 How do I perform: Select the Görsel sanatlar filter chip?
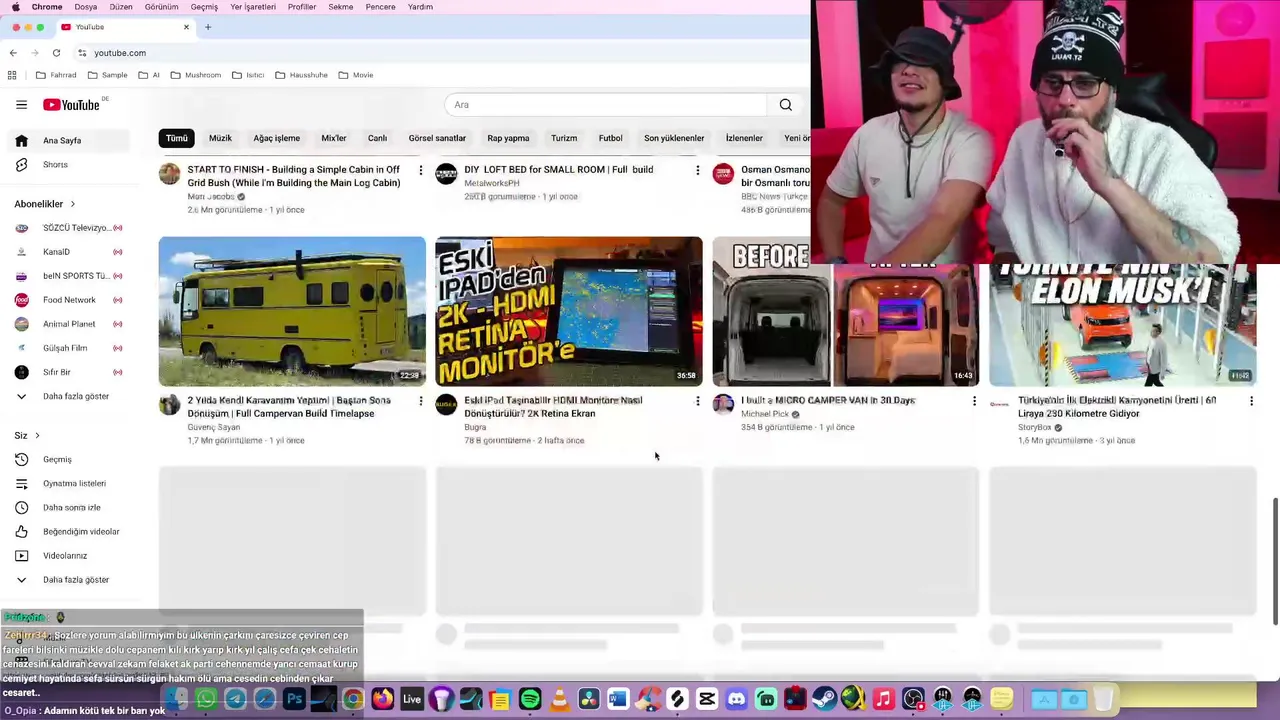pos(437,138)
